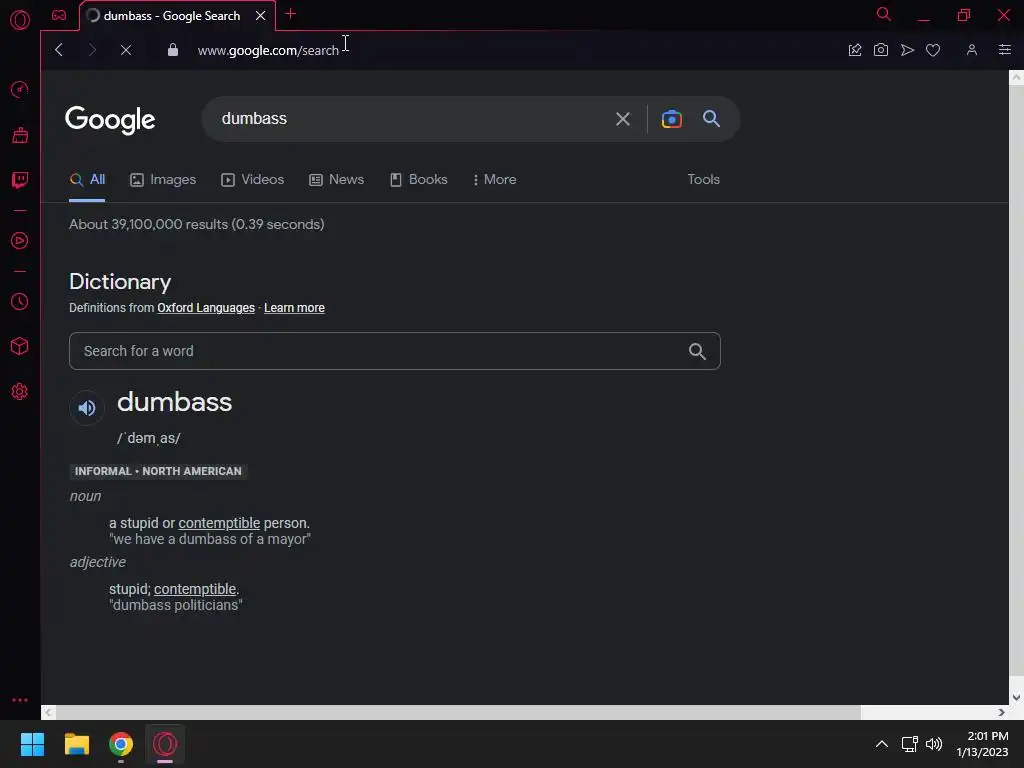Screen dimensions: 1024x768
Task: Click the vertical scrollbar down arrow
Action: [1016, 697]
